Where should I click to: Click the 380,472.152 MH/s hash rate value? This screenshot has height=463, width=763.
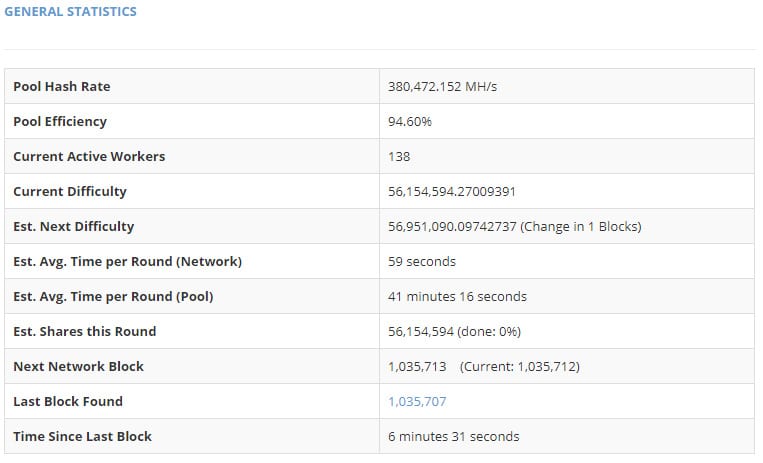pyautogui.click(x=442, y=86)
